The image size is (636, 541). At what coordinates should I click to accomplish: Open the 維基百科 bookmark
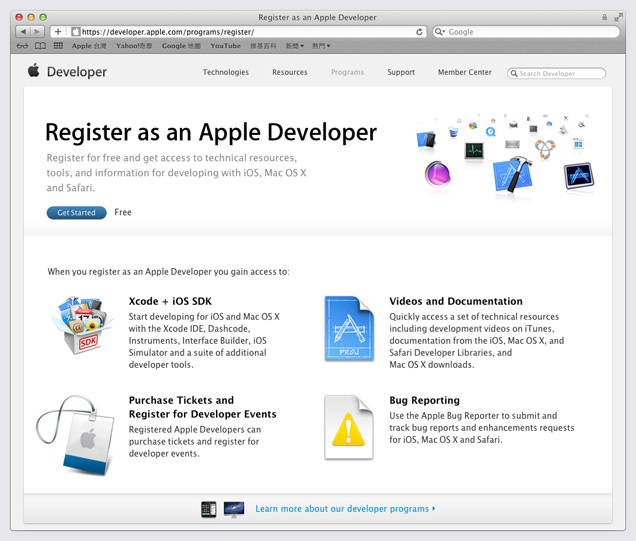263,46
